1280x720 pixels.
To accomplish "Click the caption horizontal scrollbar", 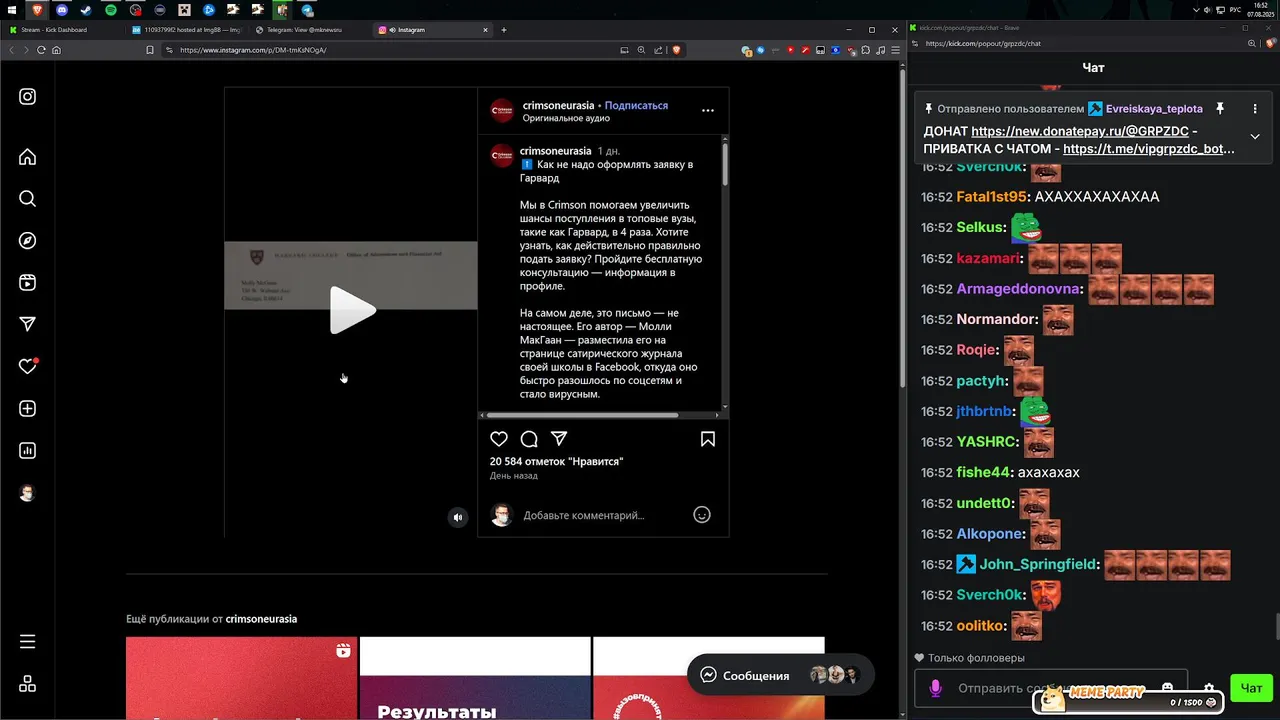I will 582,415.
